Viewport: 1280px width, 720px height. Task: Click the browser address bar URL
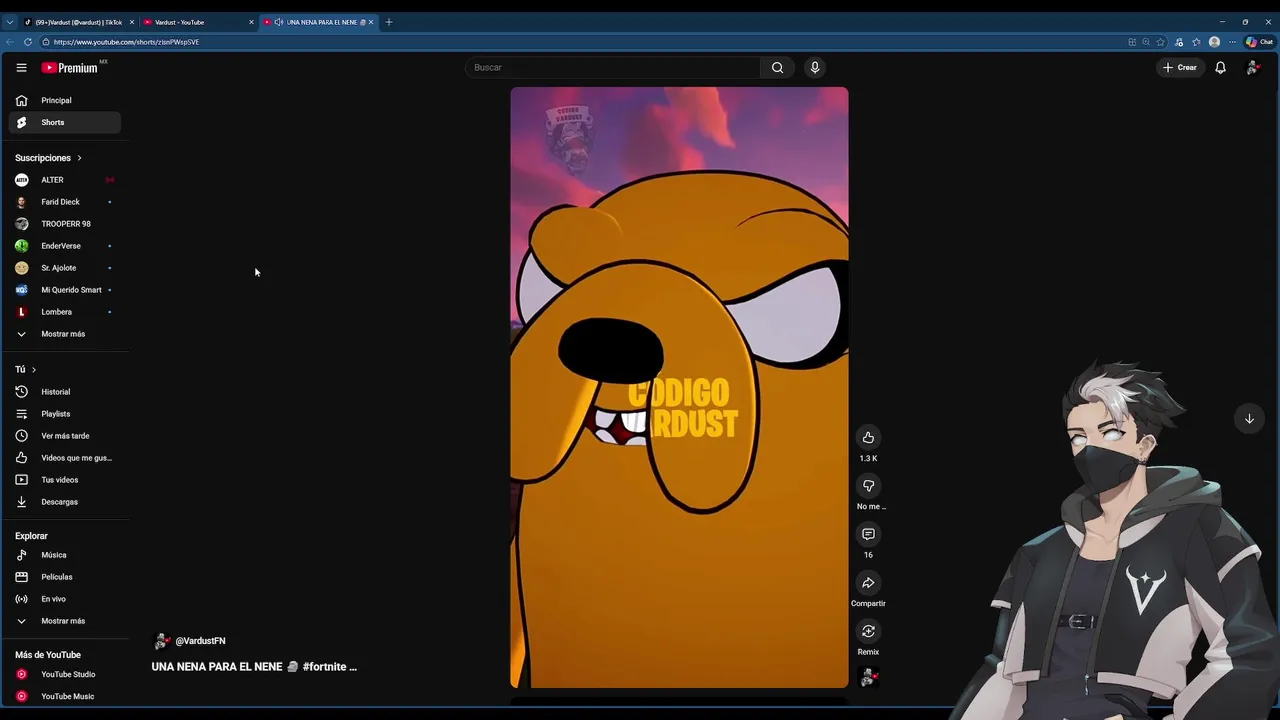[126, 42]
